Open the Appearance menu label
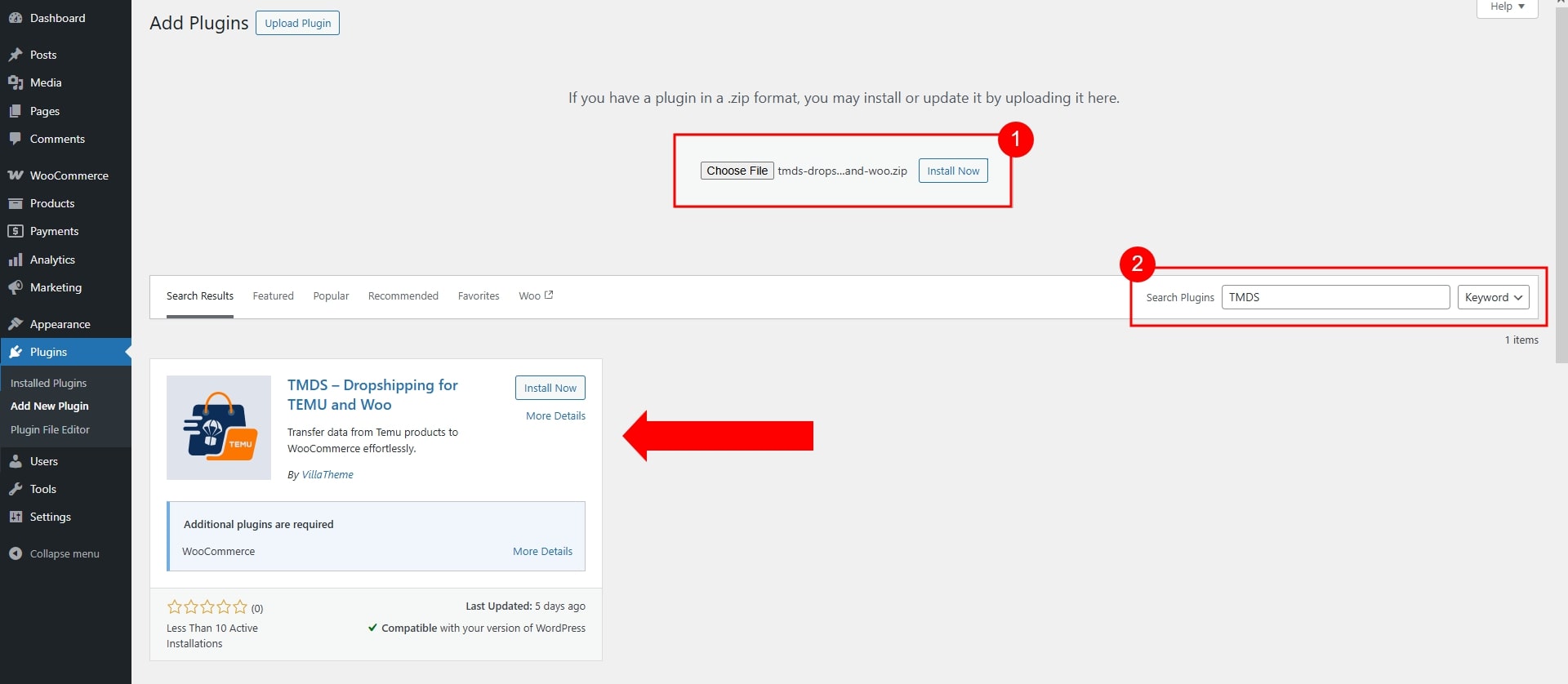 point(60,324)
